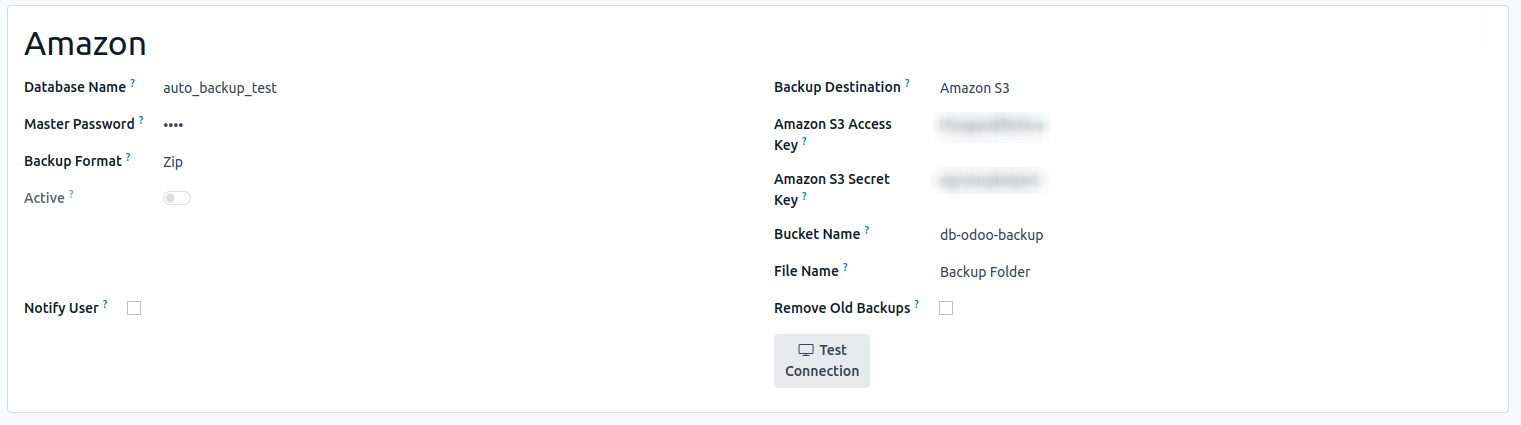Click the Remove Old Backups help icon

pos(916,304)
